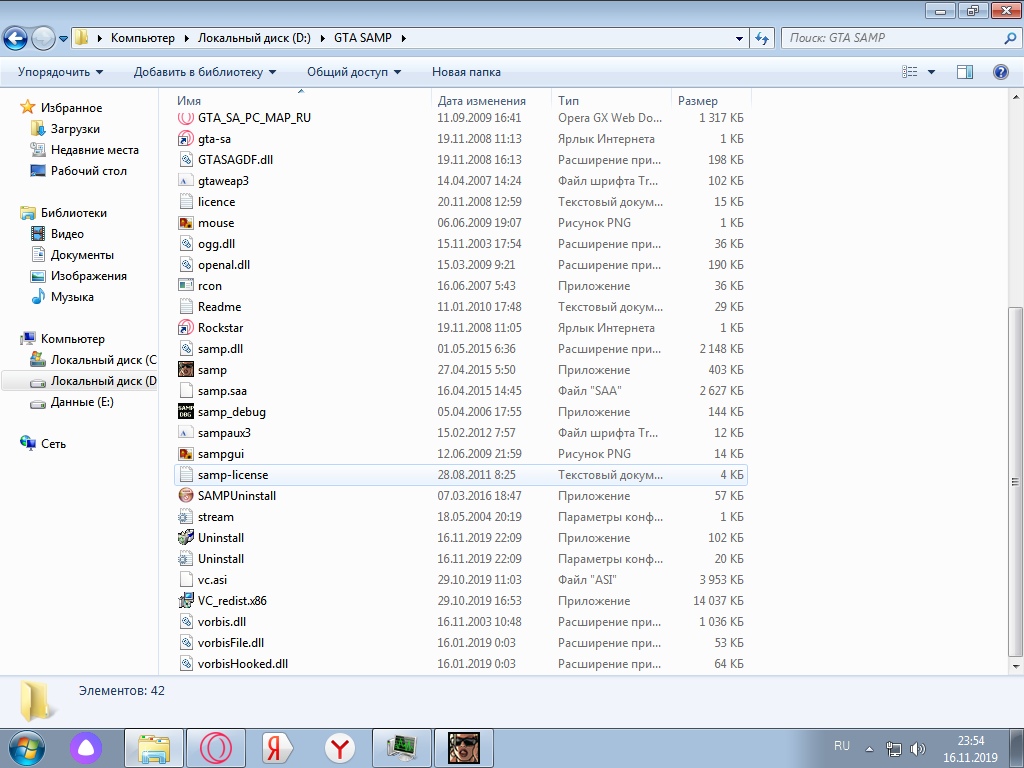Click the Back navigation arrow
The width and height of the screenshot is (1024, 768).
pyautogui.click(x=16, y=39)
